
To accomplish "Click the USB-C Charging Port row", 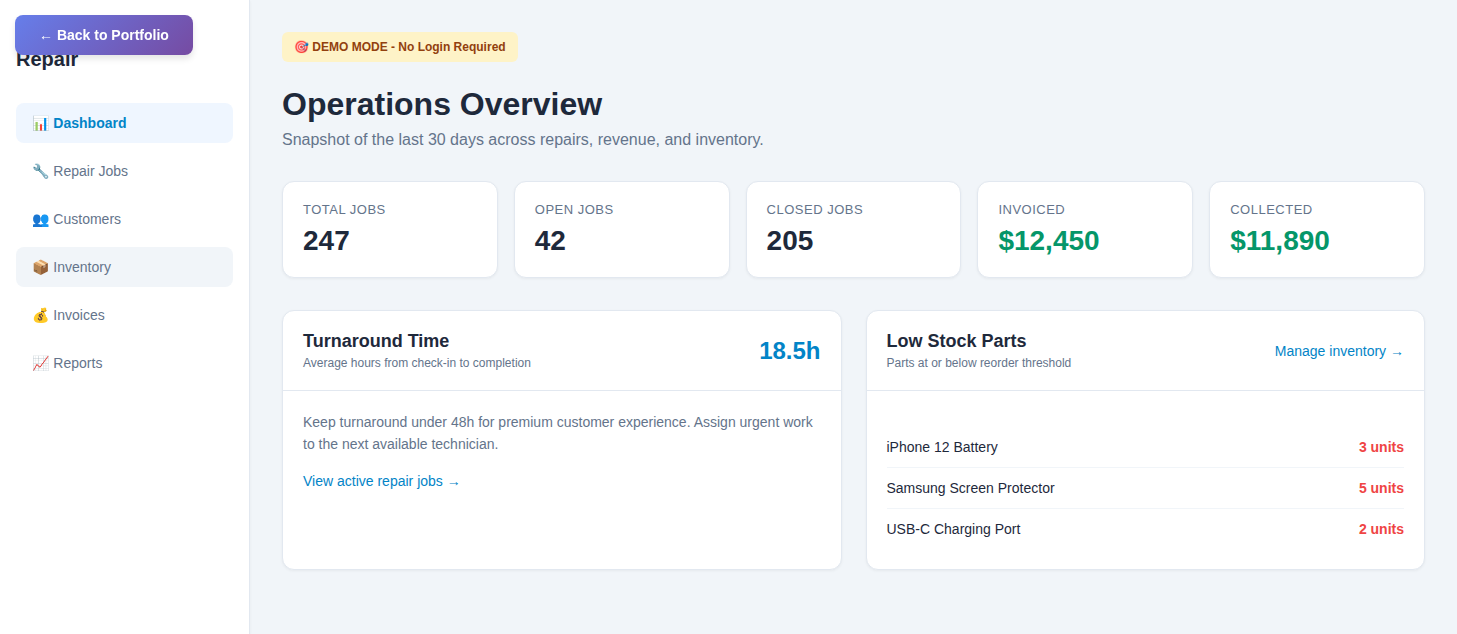I will coord(1144,529).
